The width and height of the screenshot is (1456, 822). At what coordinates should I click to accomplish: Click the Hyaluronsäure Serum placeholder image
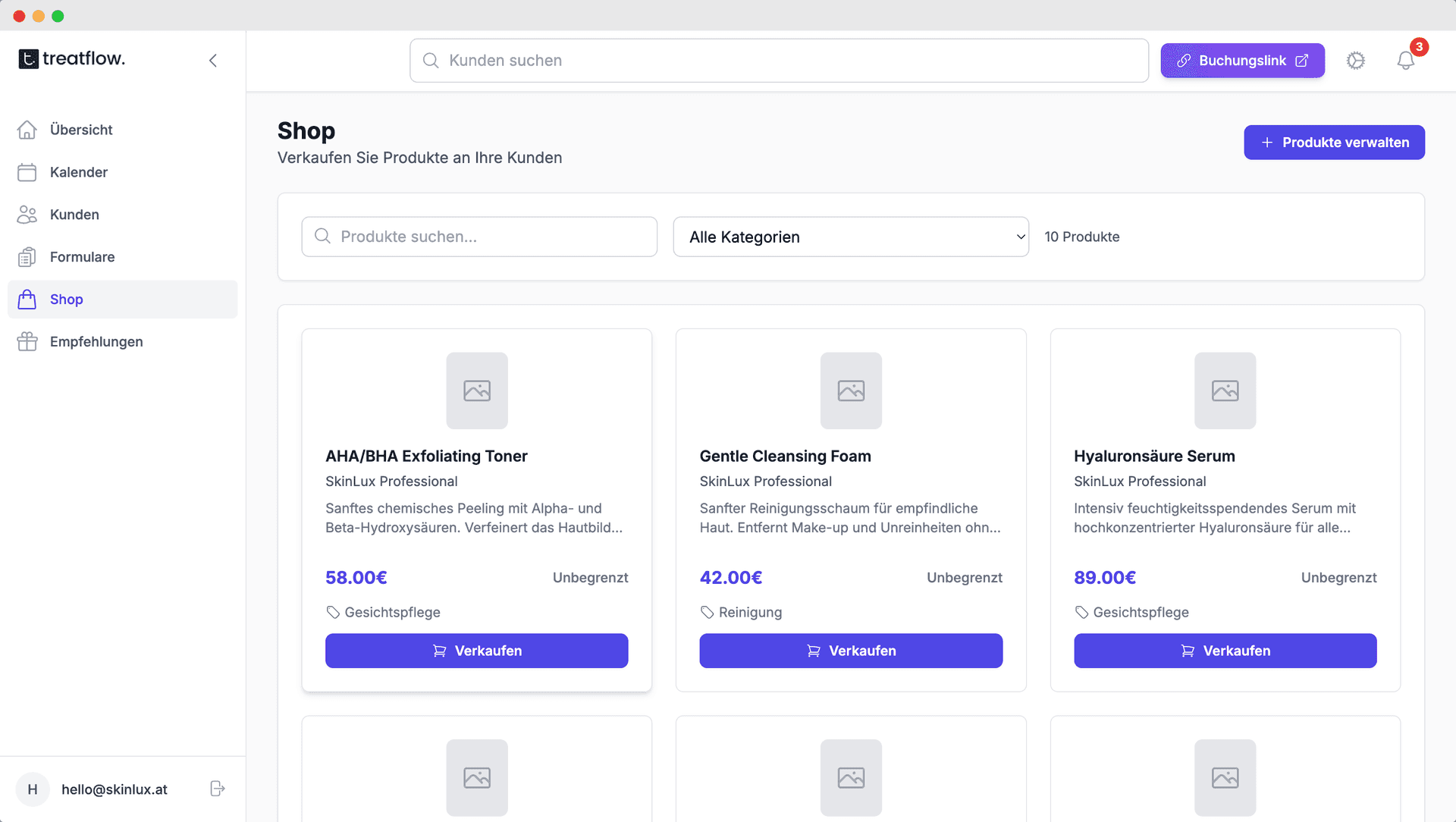click(x=1225, y=391)
